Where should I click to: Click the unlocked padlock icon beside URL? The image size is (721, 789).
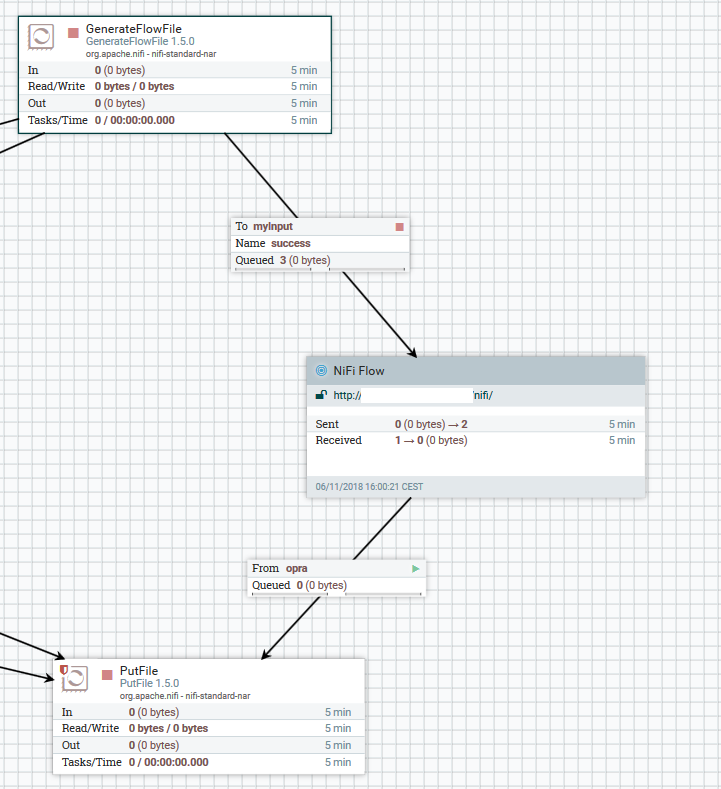[321, 395]
